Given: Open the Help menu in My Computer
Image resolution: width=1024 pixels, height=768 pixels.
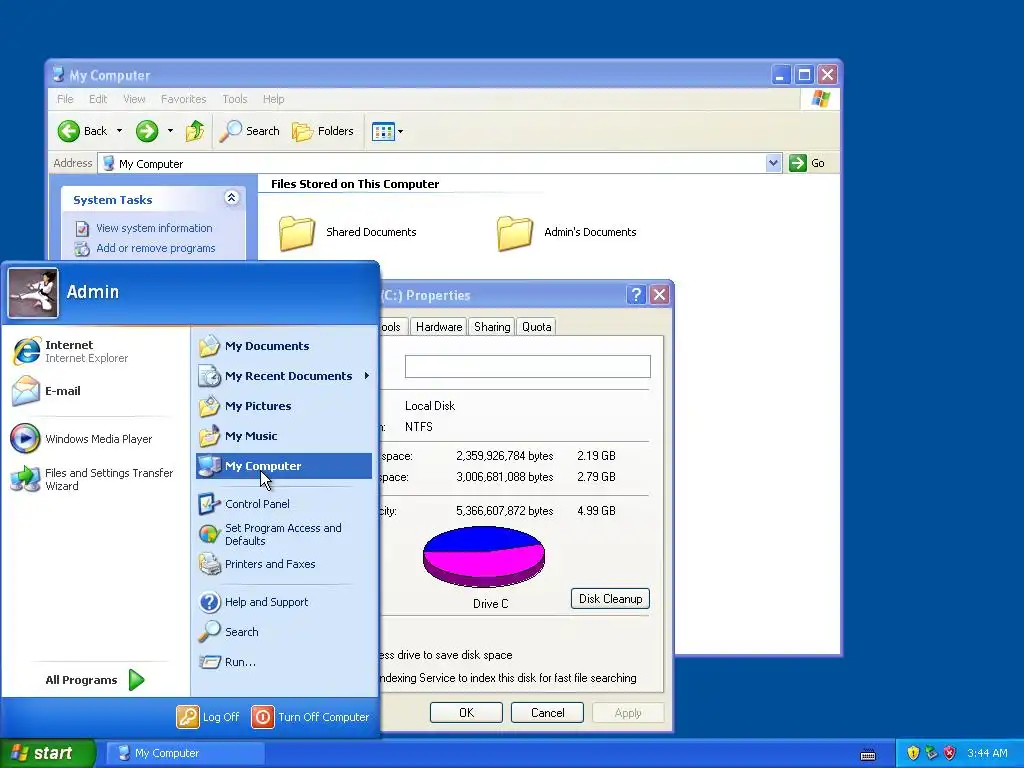Looking at the screenshot, I should [x=274, y=99].
